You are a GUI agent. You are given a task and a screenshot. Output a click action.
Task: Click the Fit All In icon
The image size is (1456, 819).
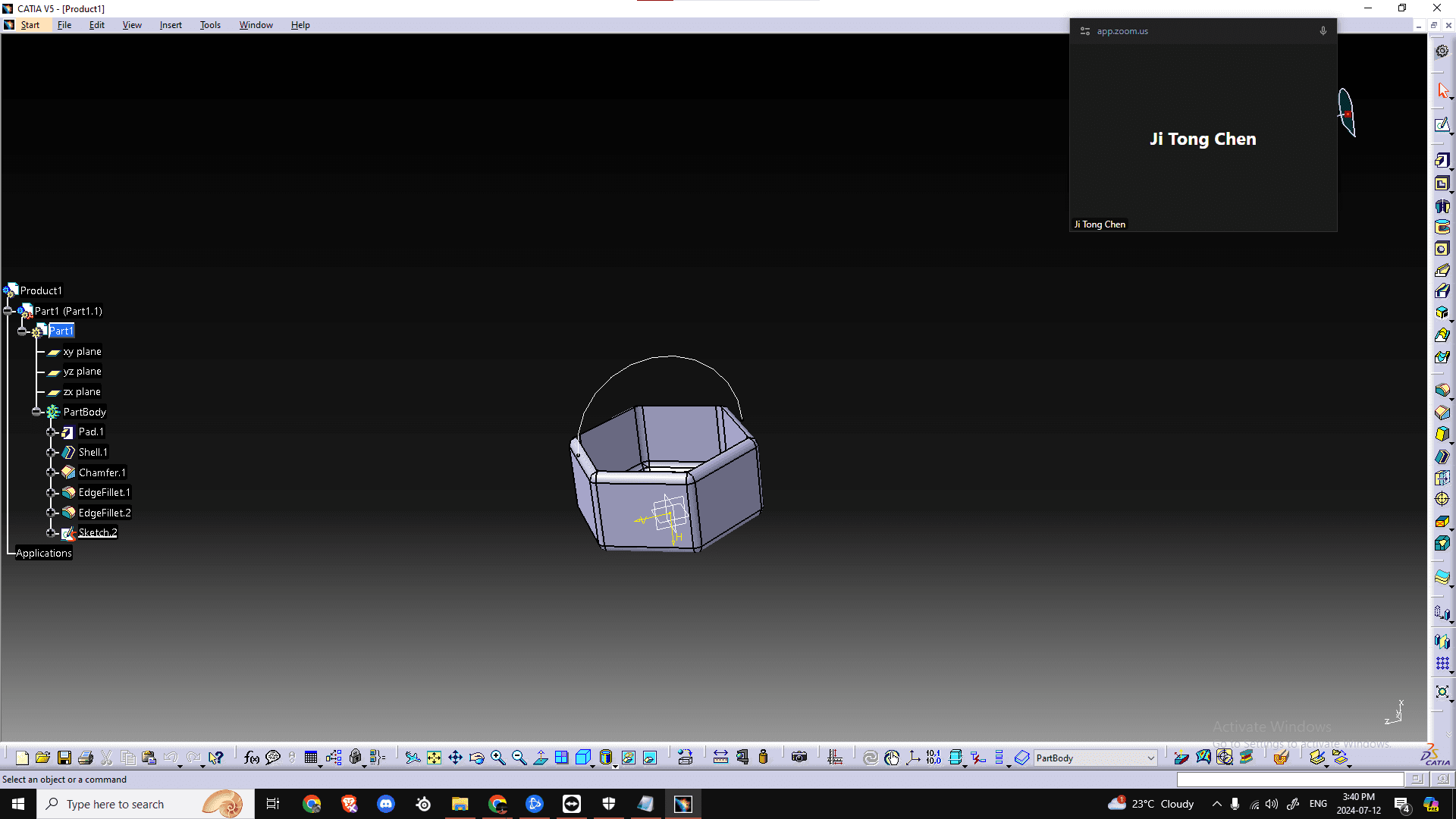[x=434, y=757]
